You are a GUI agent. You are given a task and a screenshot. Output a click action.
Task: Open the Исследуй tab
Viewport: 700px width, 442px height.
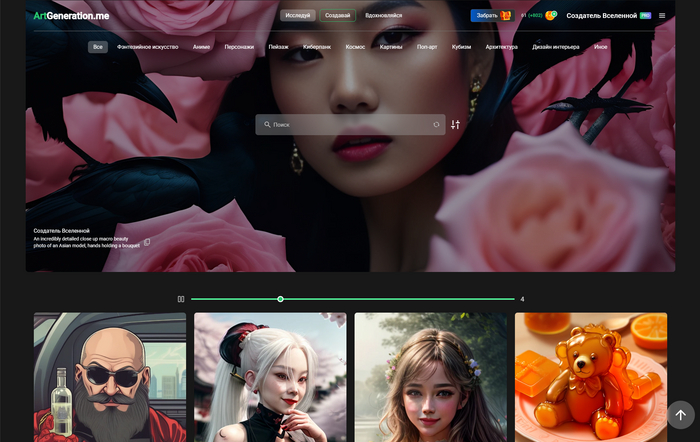click(x=298, y=15)
